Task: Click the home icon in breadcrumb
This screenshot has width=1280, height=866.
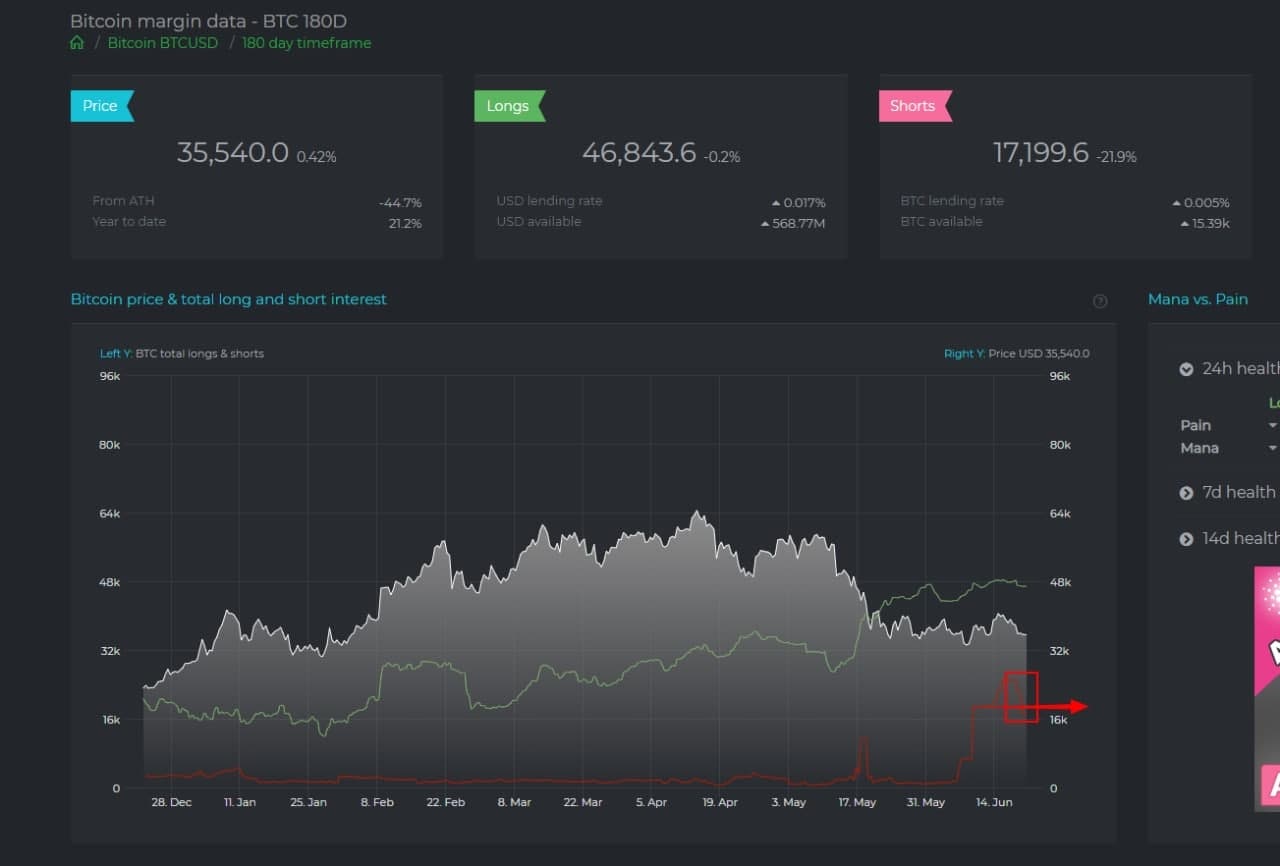Action: click(x=77, y=43)
